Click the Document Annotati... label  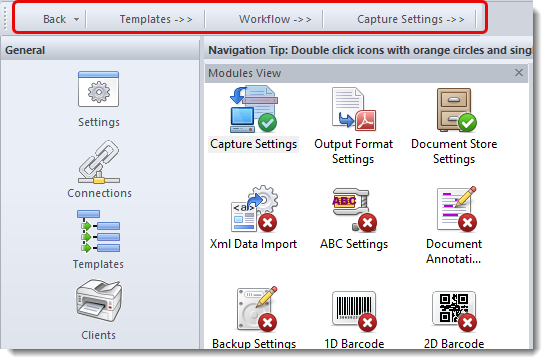[454, 251]
